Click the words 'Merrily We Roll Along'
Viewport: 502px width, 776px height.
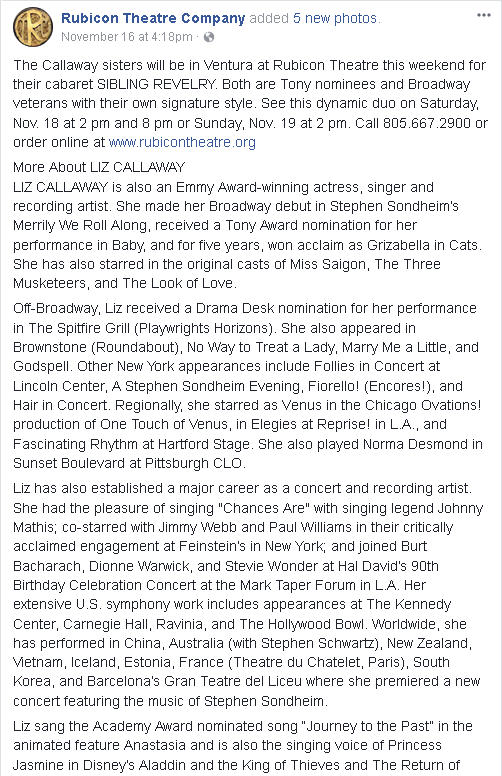coord(80,225)
